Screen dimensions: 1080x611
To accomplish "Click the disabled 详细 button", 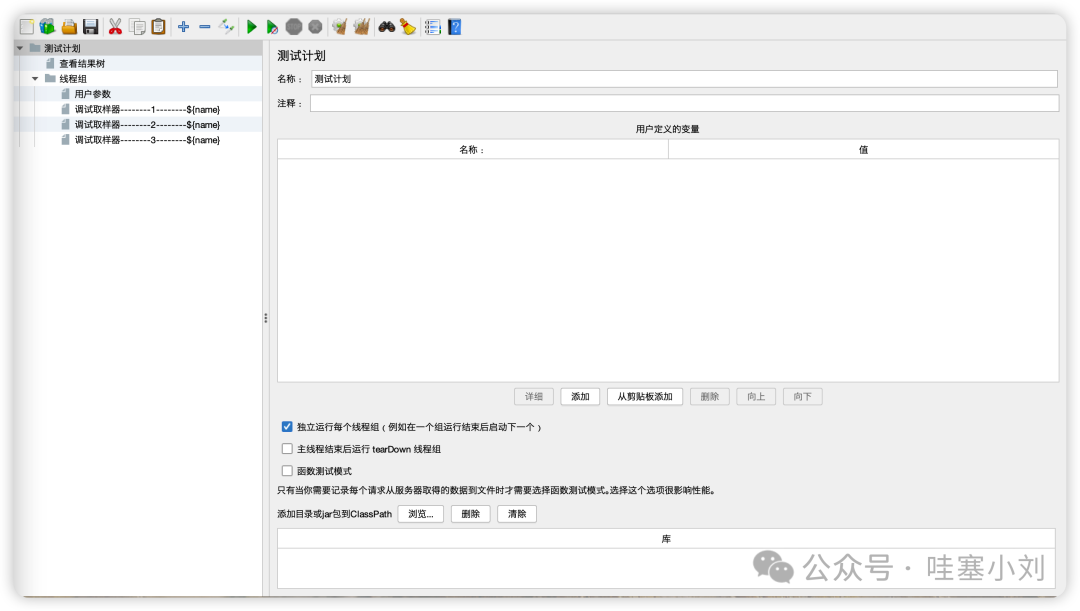I will 534,397.
